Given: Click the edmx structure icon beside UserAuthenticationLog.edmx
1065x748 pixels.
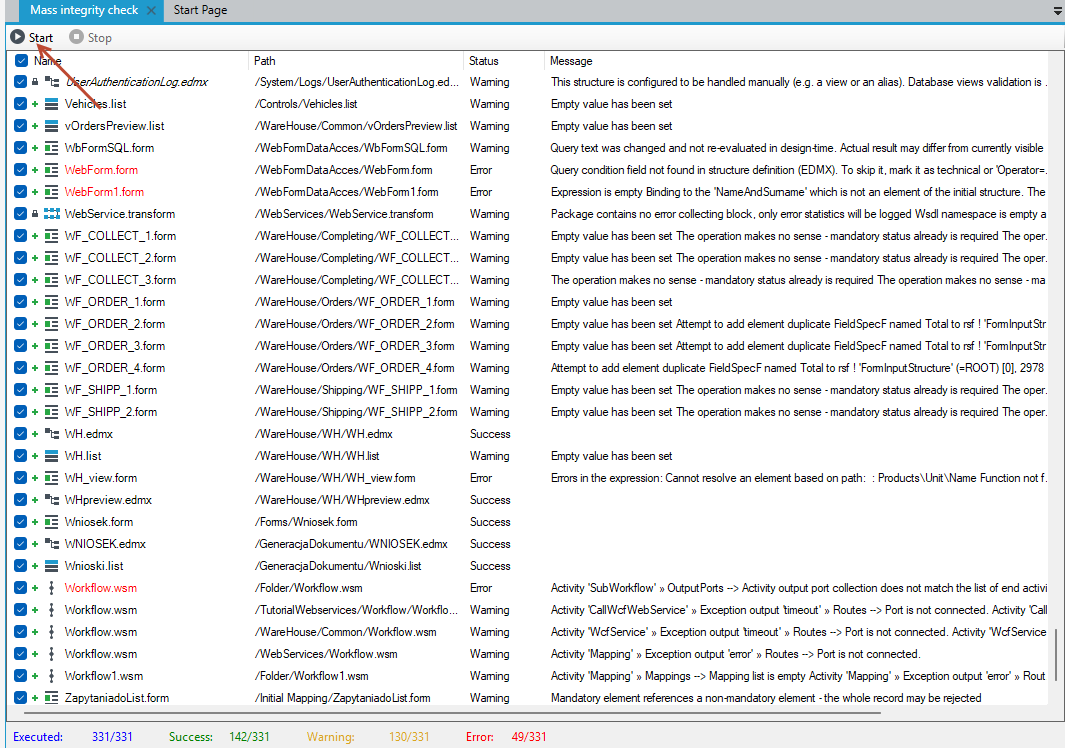Looking at the screenshot, I should pyautogui.click(x=52, y=82).
